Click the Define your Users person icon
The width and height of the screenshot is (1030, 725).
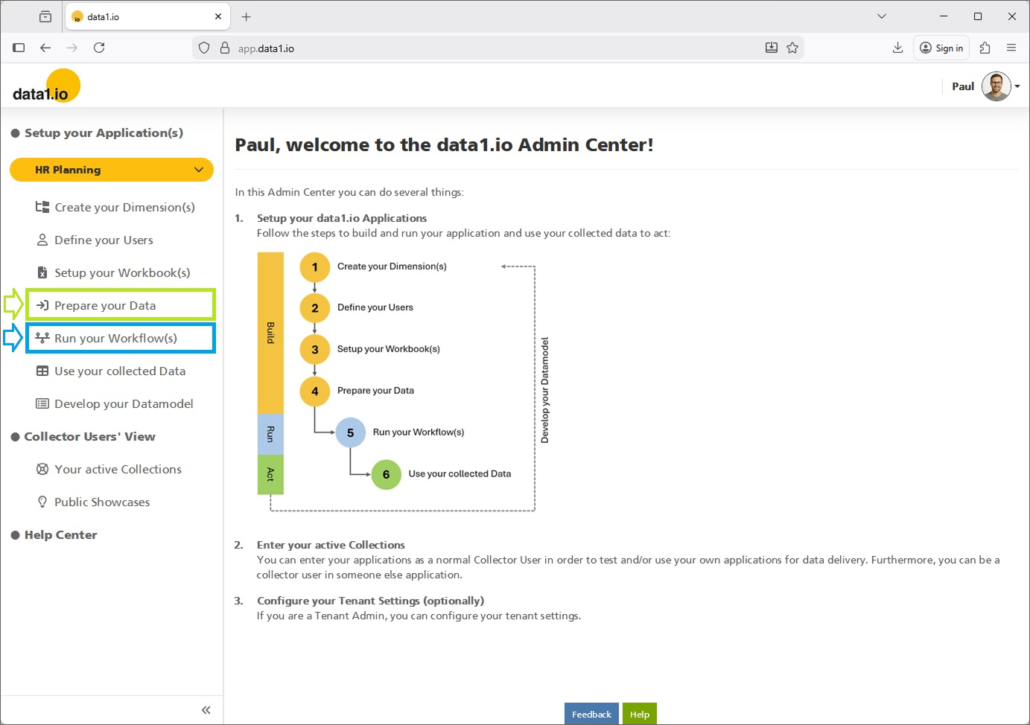[42, 240]
